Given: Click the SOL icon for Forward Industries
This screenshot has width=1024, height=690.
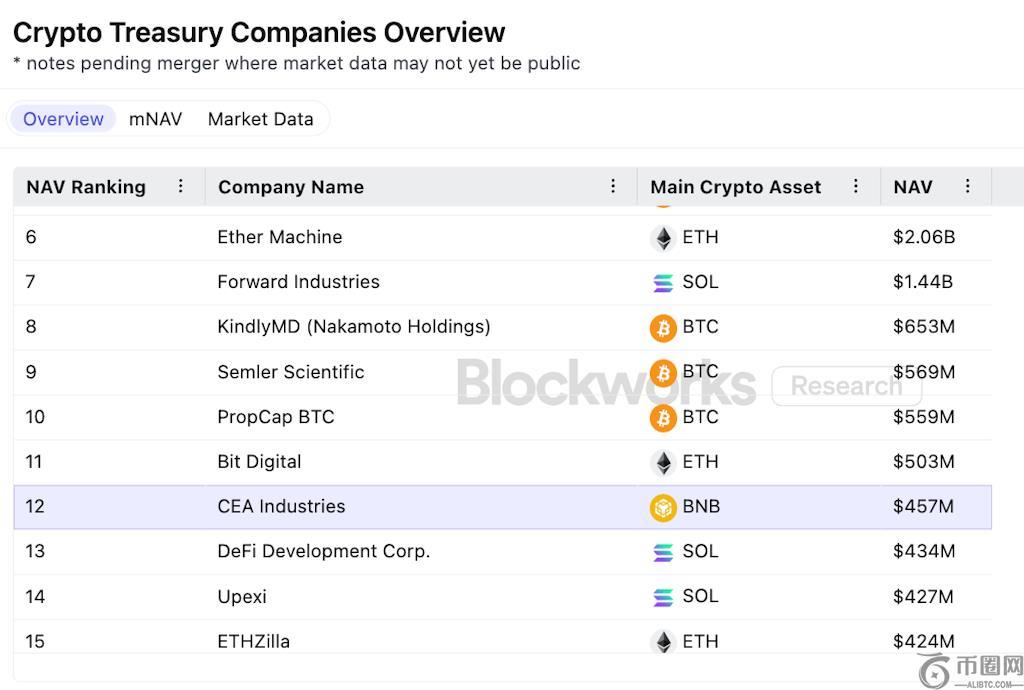Looking at the screenshot, I should coord(663,283).
